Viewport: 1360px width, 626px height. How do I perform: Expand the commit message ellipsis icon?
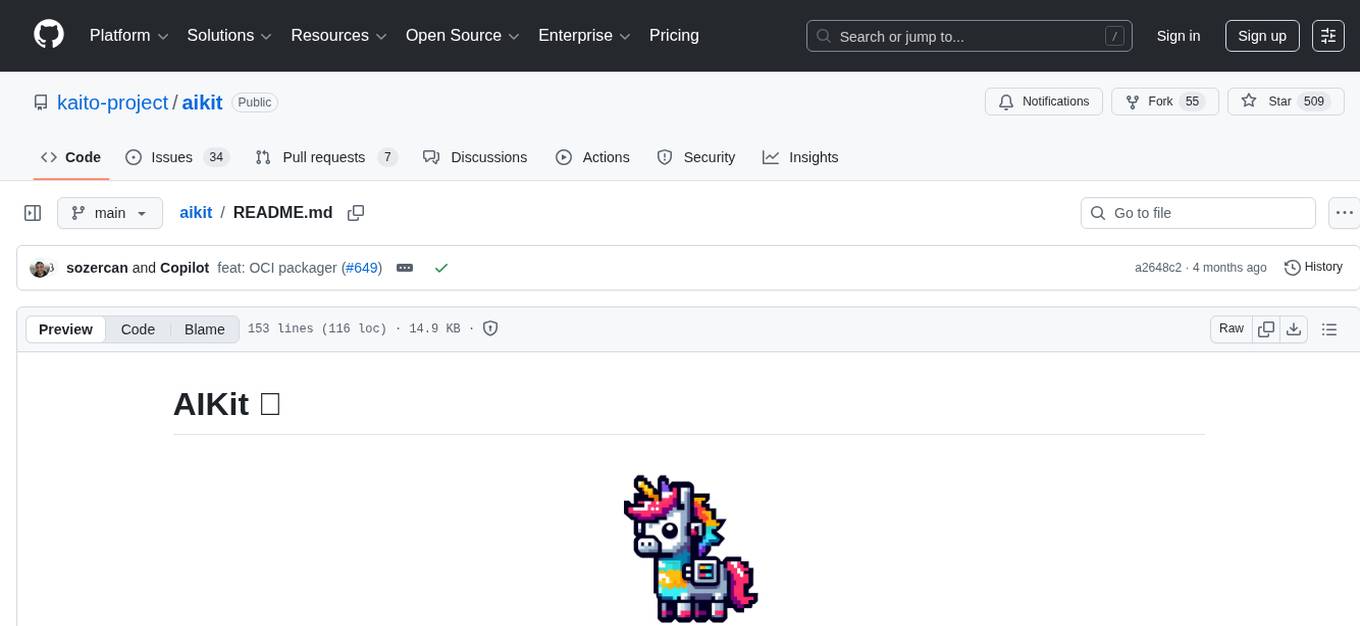point(404,267)
